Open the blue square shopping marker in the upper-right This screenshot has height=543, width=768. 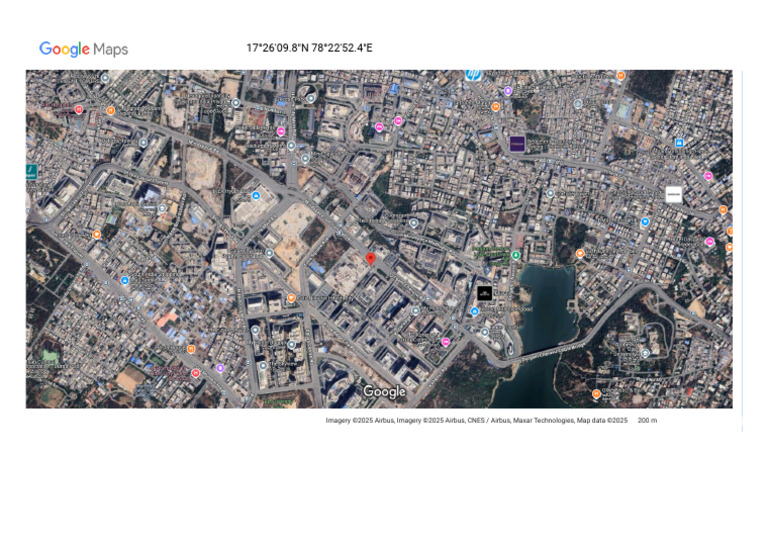click(679, 143)
